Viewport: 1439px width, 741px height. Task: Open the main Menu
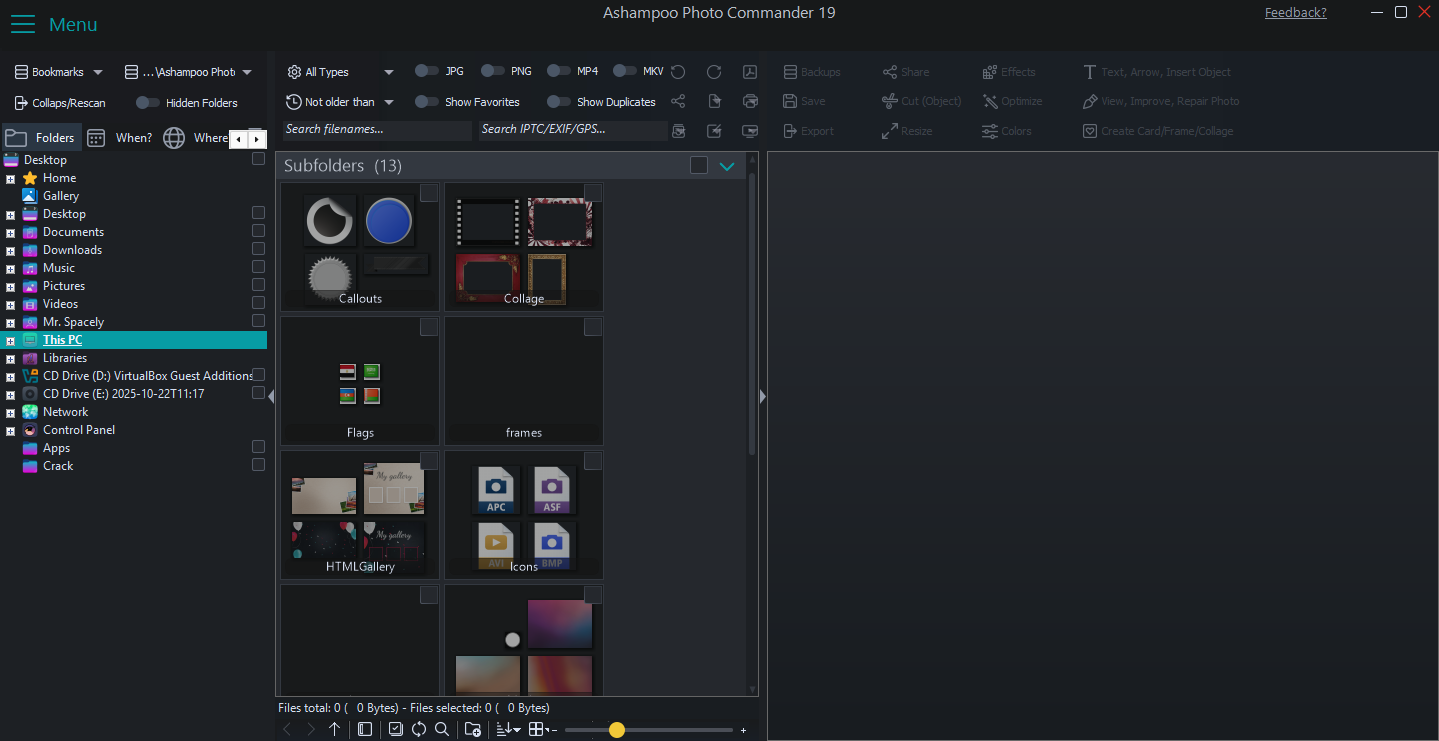pyautogui.click(x=54, y=25)
